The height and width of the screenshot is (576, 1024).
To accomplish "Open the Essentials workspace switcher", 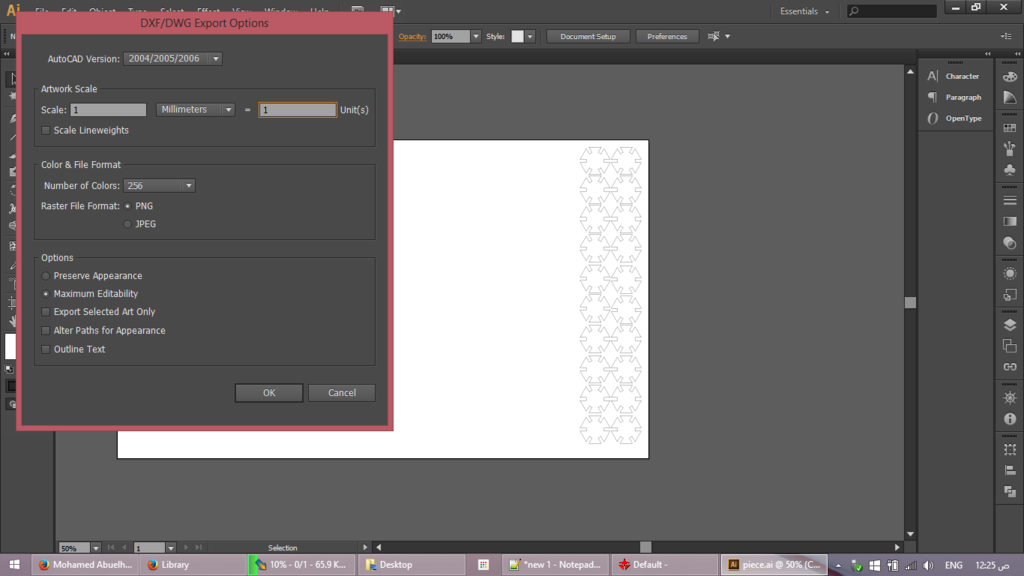I will point(804,11).
